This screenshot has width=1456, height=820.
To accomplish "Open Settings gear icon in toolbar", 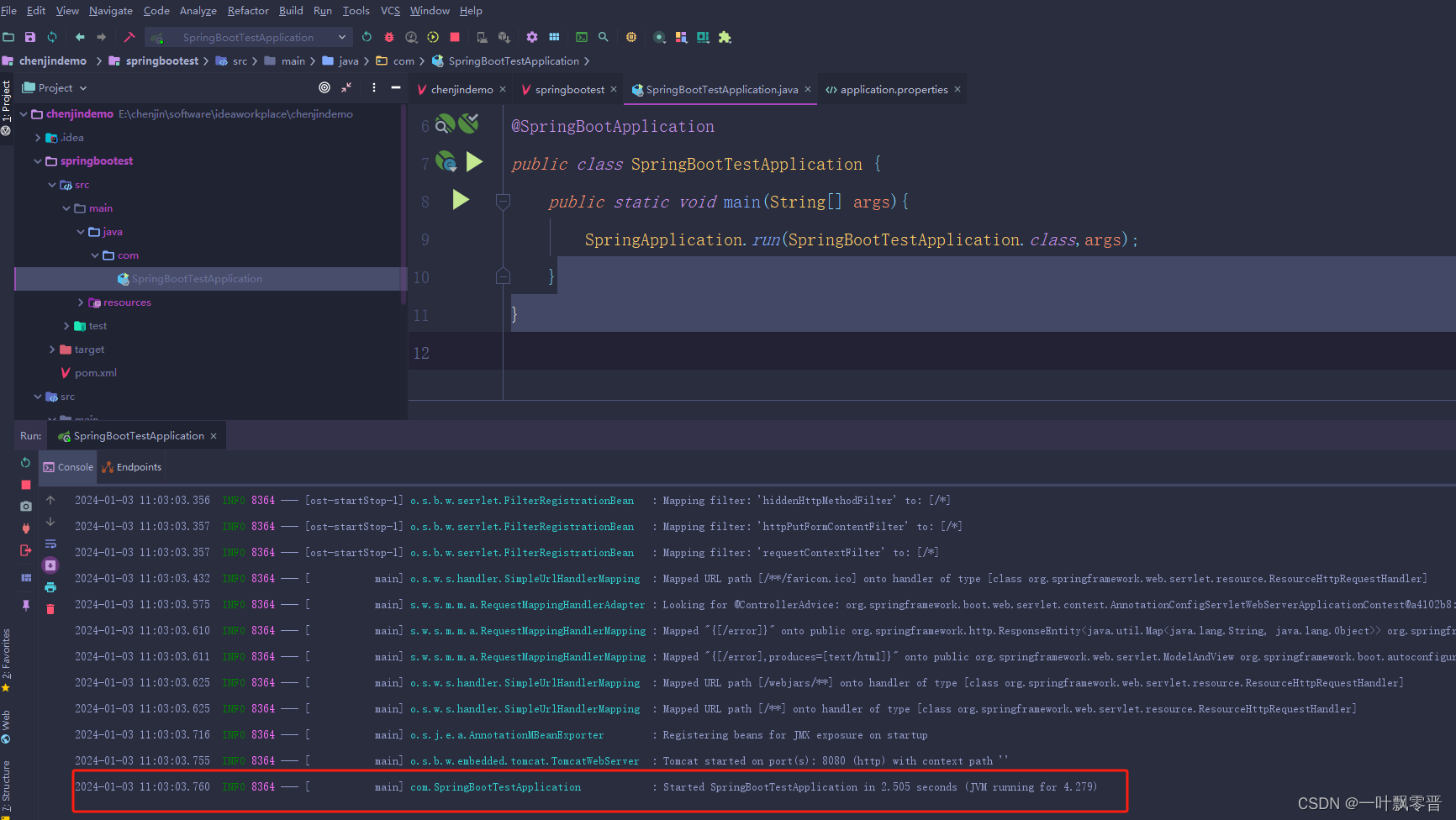I will point(532,37).
